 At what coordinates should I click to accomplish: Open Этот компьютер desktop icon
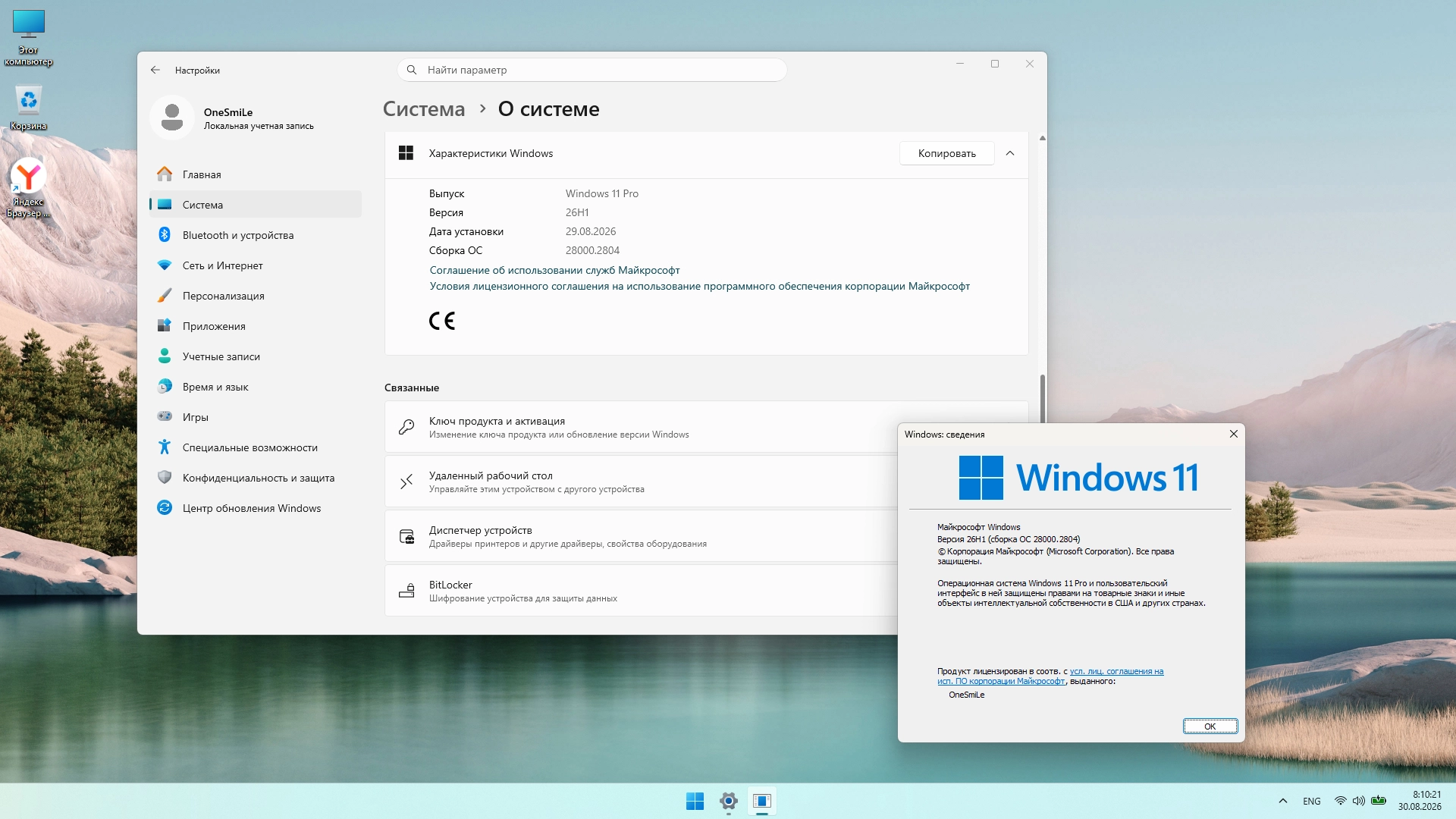[x=28, y=38]
